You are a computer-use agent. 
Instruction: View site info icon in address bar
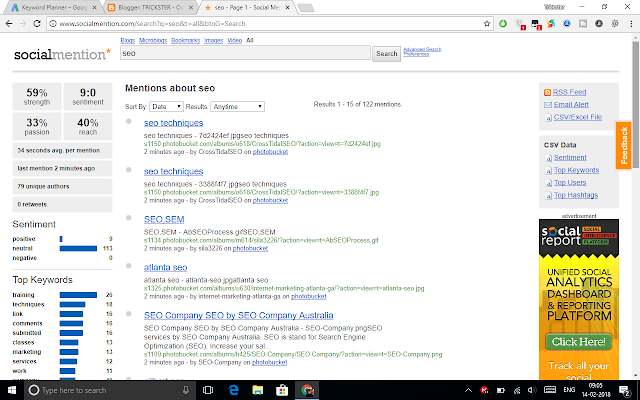(53, 24)
